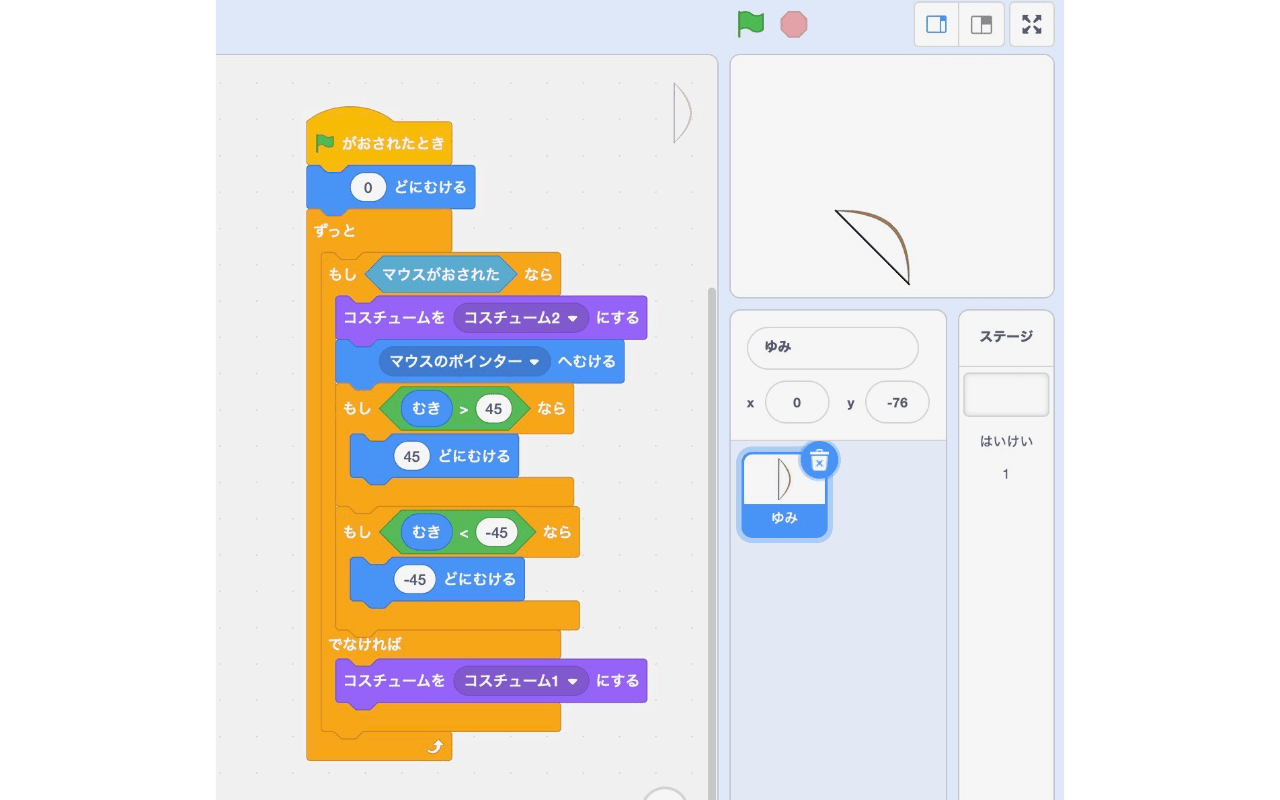Click the マウスのポインター へむける block's へむける label
This screenshot has height=800, width=1280.
point(587,361)
